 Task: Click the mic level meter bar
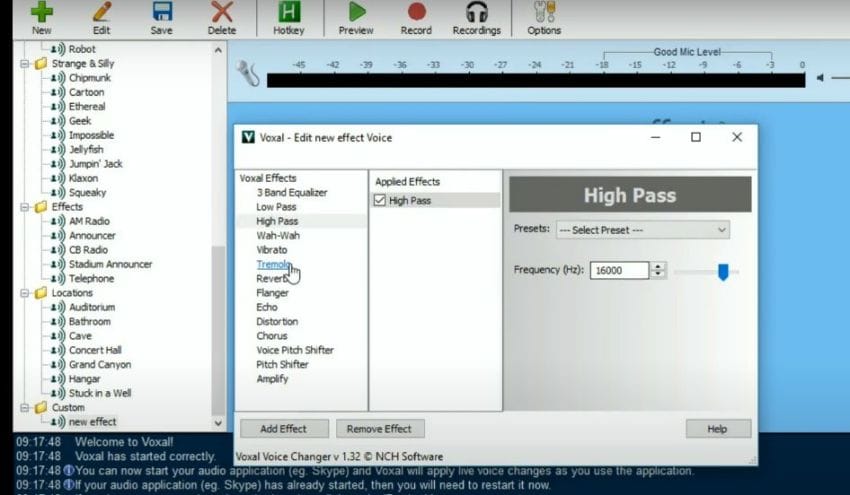point(536,80)
